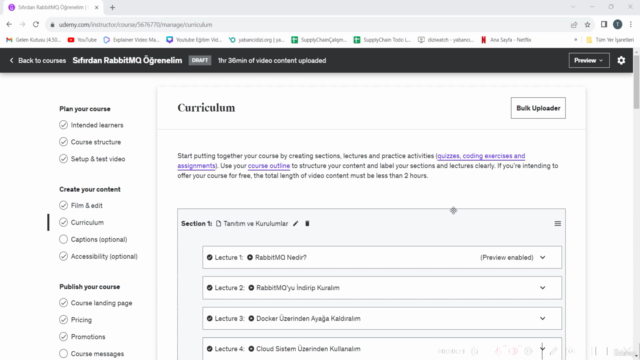Open the SupplyChain Todo L... bookmark

(382, 40)
